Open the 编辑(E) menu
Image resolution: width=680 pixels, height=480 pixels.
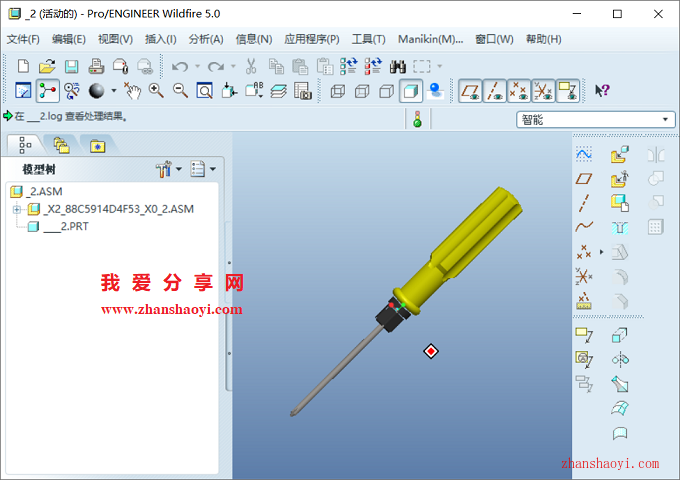[x=69, y=39]
